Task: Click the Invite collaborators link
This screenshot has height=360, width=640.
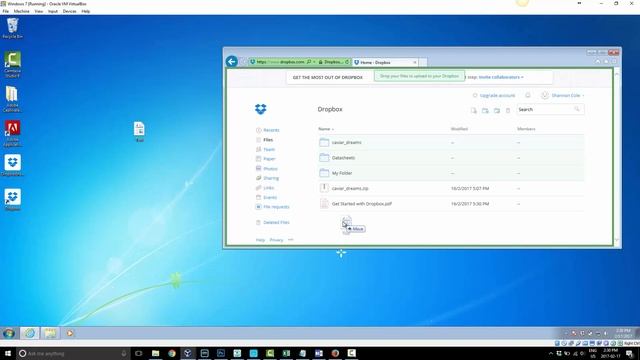Action: point(500,77)
